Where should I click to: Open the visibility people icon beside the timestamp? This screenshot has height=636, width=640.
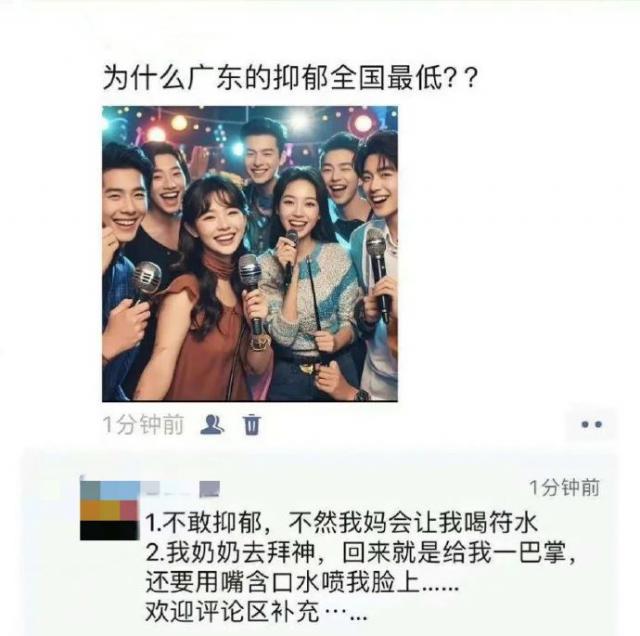click(x=212, y=424)
